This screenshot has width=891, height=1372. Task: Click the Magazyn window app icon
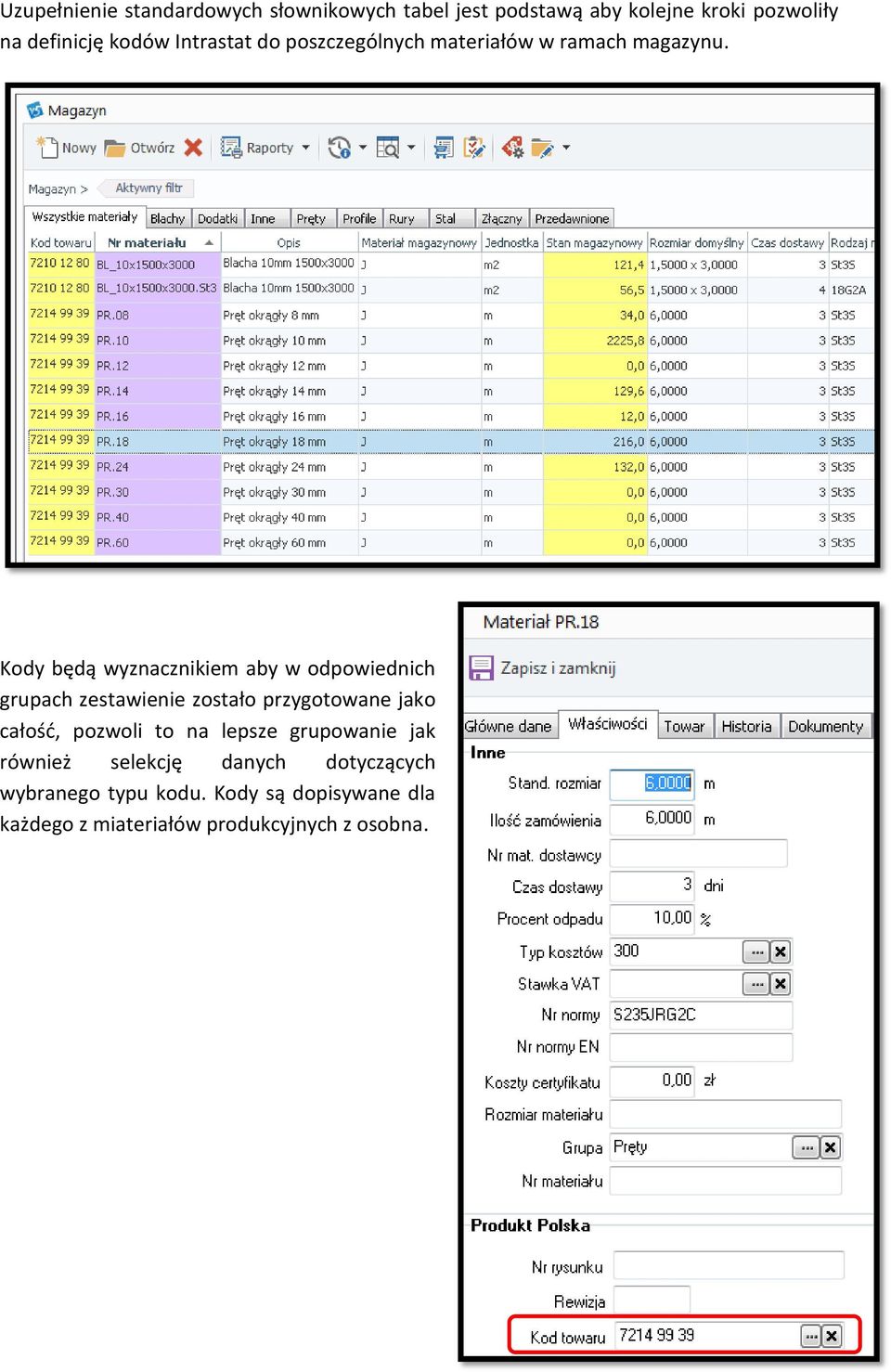[35, 110]
